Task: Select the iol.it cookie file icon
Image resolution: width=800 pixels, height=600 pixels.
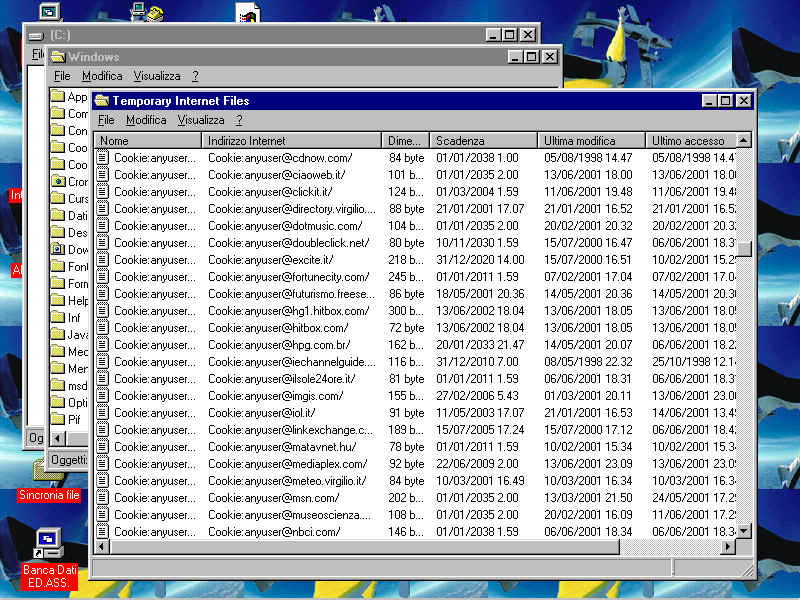Action: tap(103, 413)
